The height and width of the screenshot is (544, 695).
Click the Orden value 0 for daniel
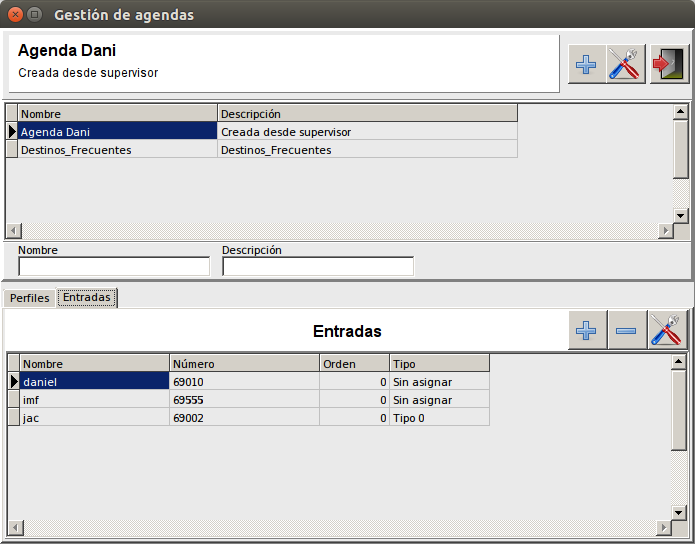pos(355,382)
